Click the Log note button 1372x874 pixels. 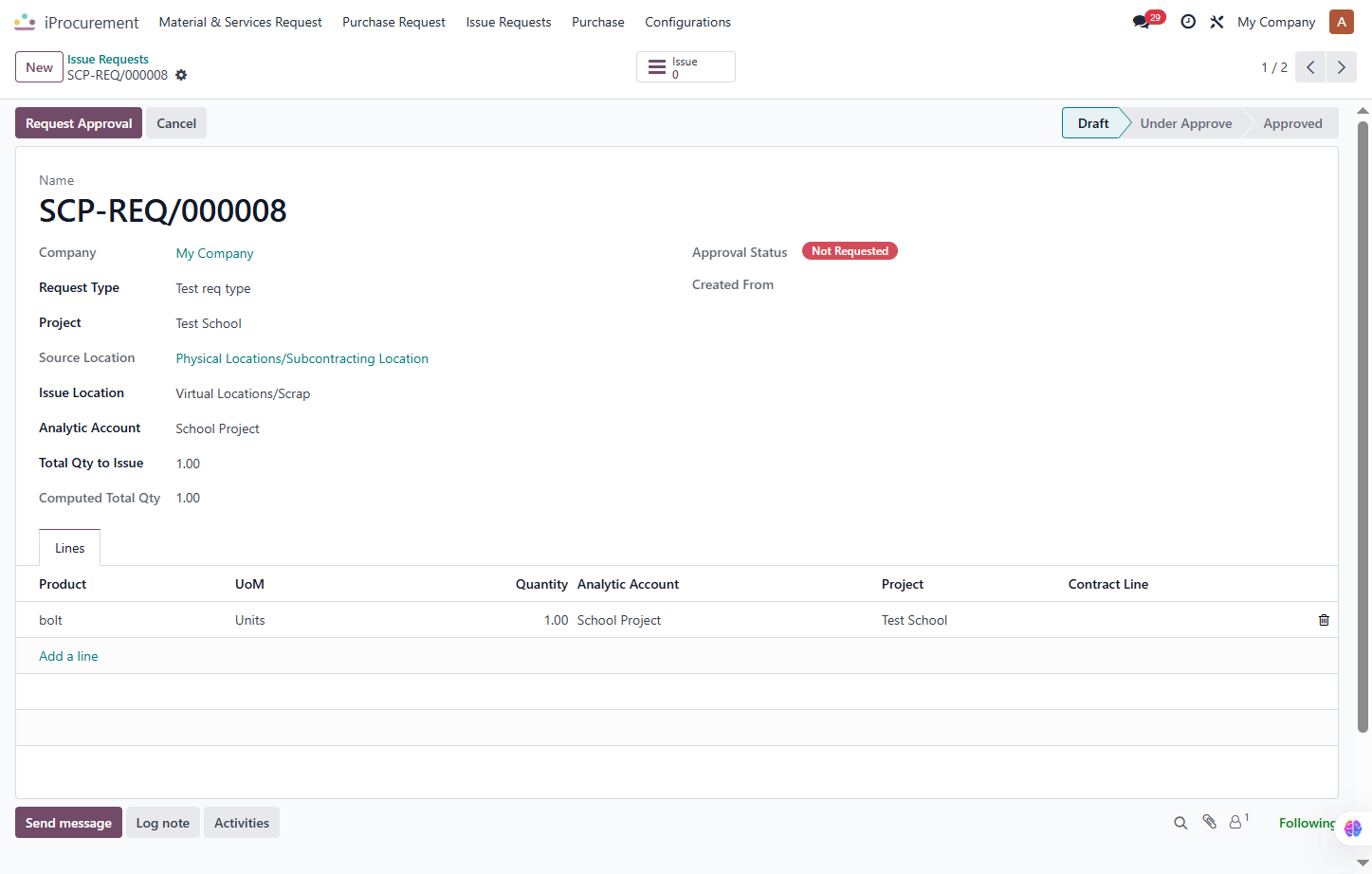tap(163, 823)
